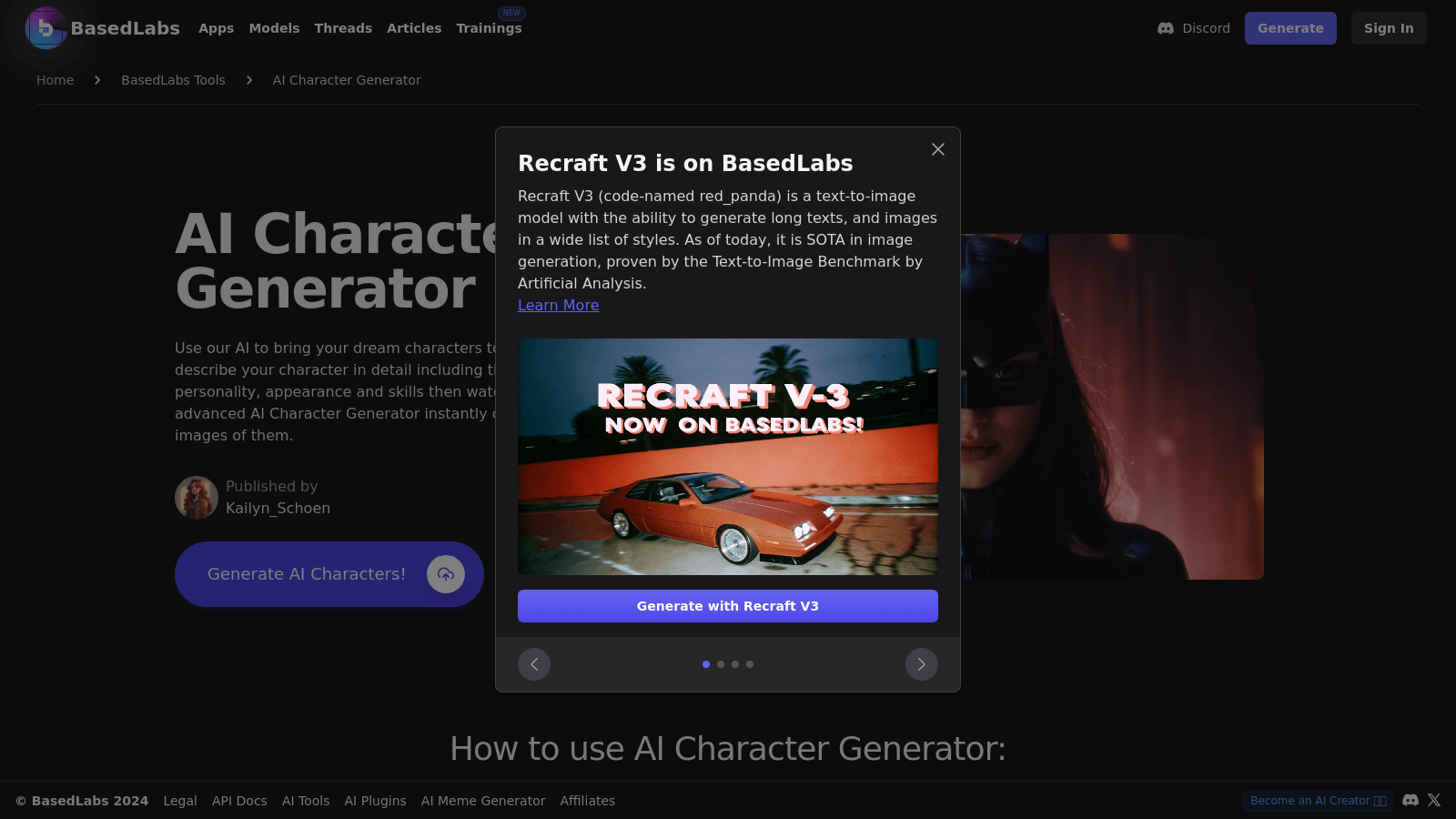Screen dimensions: 1456x819
Task: Click the © BasedLabs 2024 footer text
Action: (x=82, y=801)
